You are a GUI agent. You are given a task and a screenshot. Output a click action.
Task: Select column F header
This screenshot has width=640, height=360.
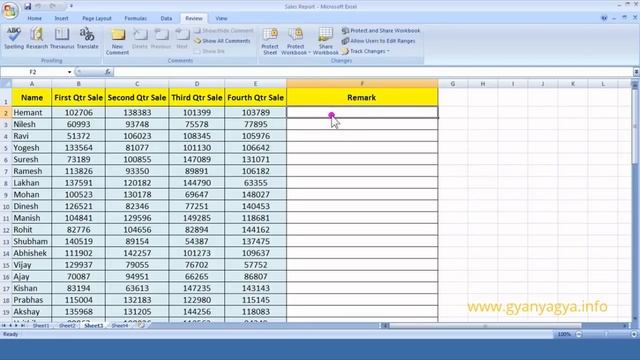(362, 84)
